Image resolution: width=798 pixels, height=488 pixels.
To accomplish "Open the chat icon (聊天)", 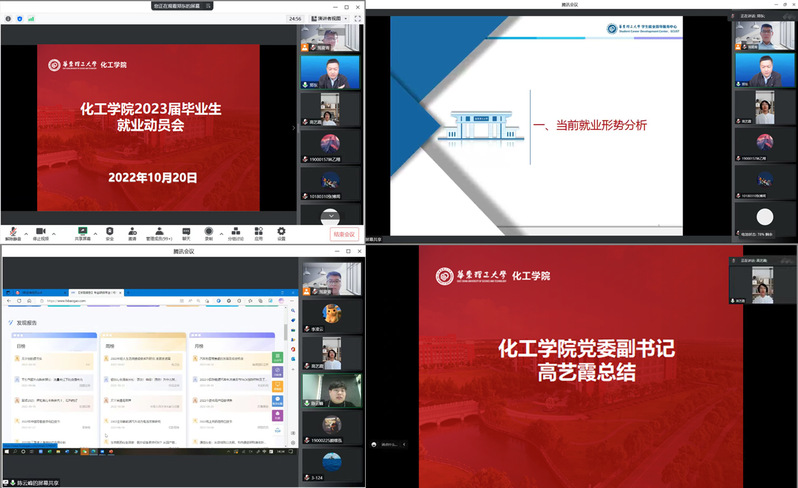I will pos(186,231).
